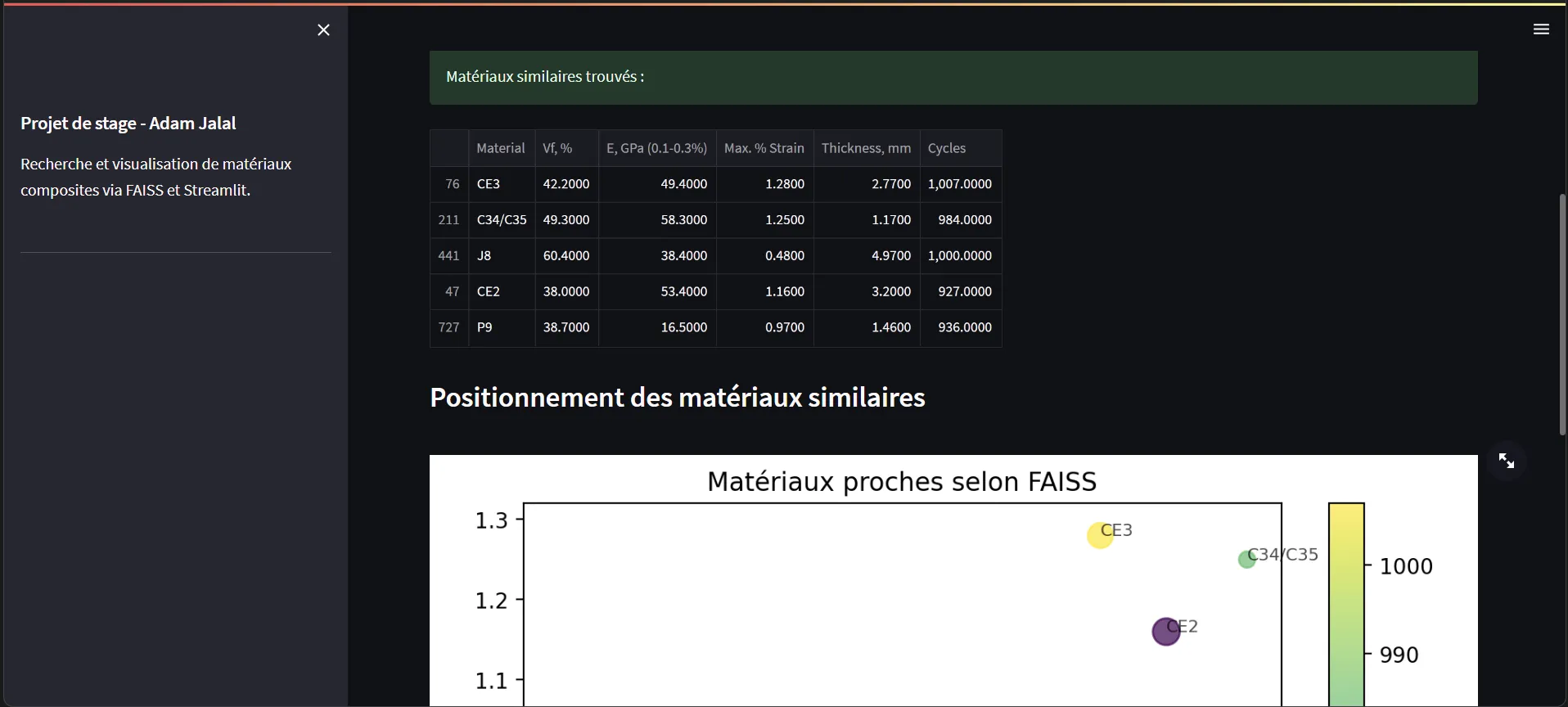1568x707 pixels.
Task: Open the hamburger main menu
Action: pos(1541,29)
